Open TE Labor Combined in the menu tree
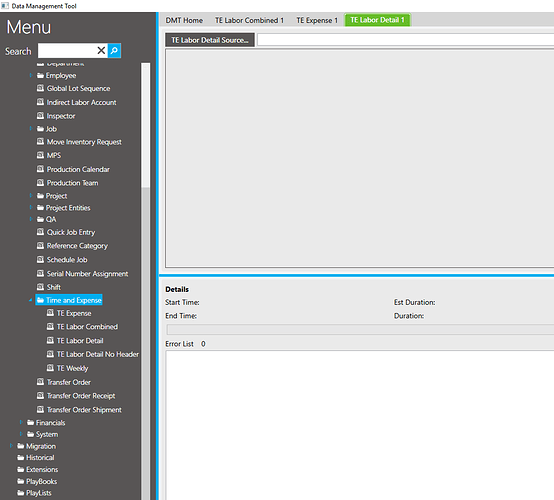This screenshot has height=500, width=554. click(x=87, y=327)
